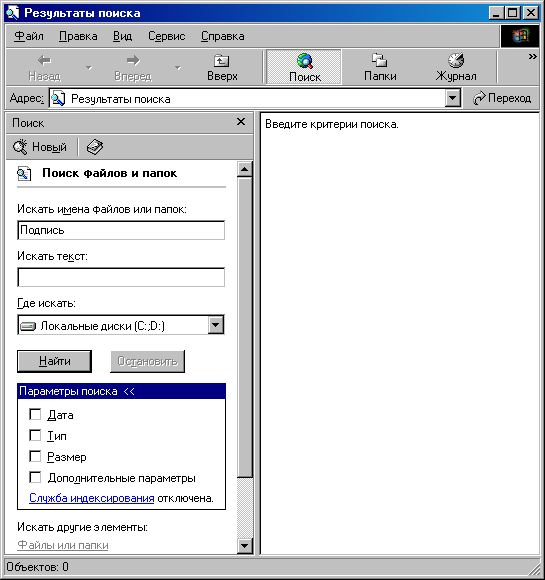545x580 pixels.
Task: Toggle the Поиск search pane button
Action: pos(304,67)
